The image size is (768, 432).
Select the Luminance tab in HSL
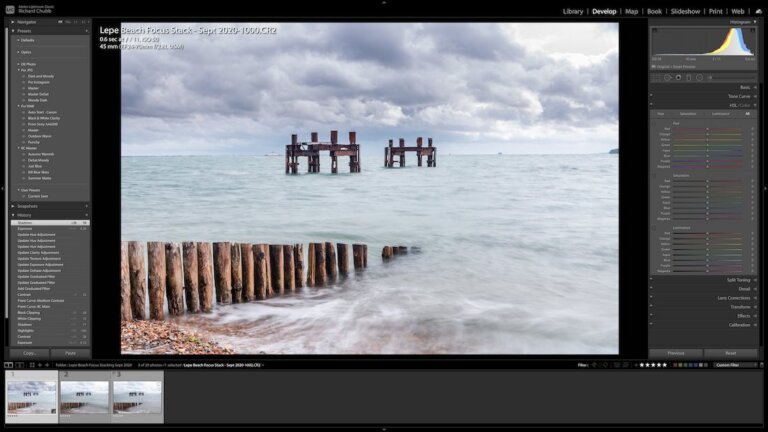[720, 114]
